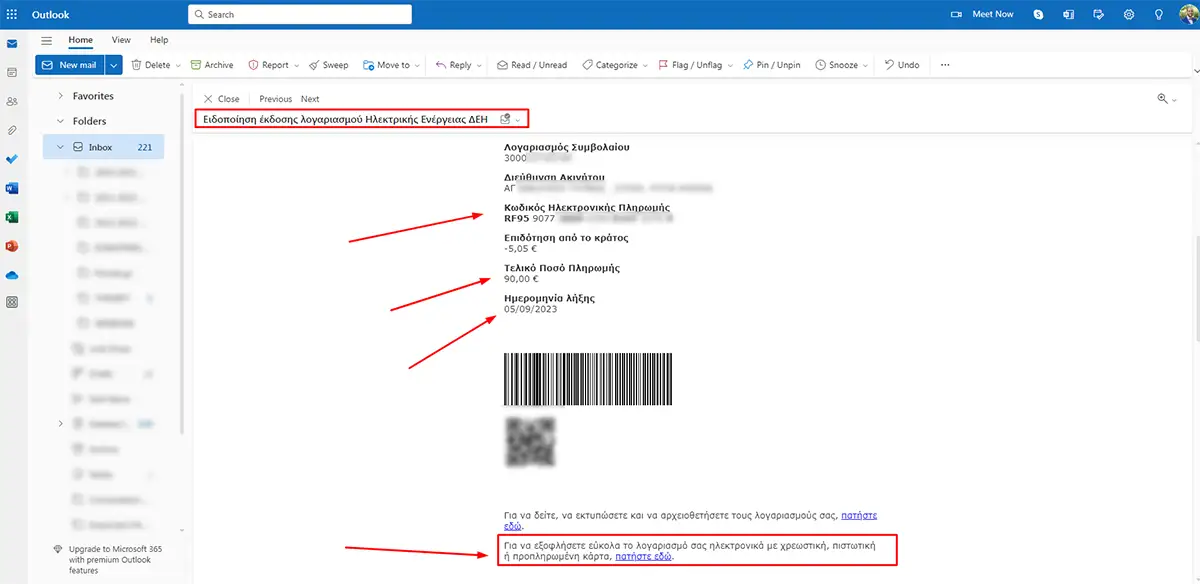This screenshot has height=584, width=1200.
Task: Switch to the Home tab
Action: point(81,40)
